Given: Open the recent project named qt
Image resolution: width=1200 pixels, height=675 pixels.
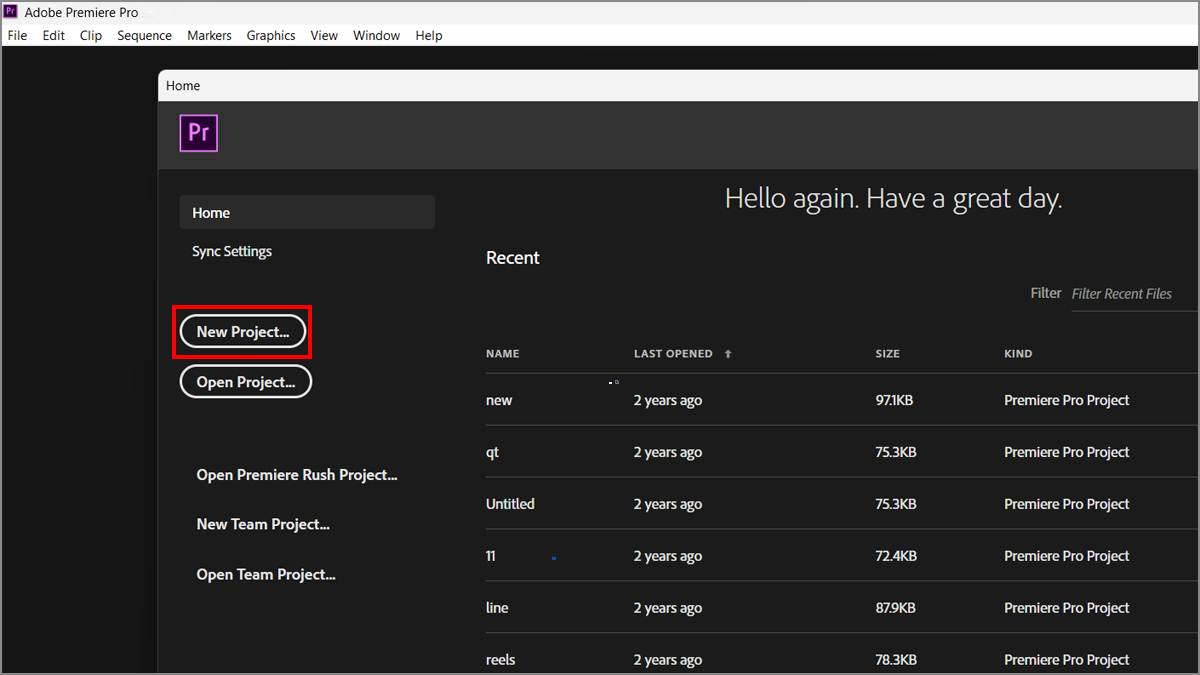Looking at the screenshot, I should [492, 452].
